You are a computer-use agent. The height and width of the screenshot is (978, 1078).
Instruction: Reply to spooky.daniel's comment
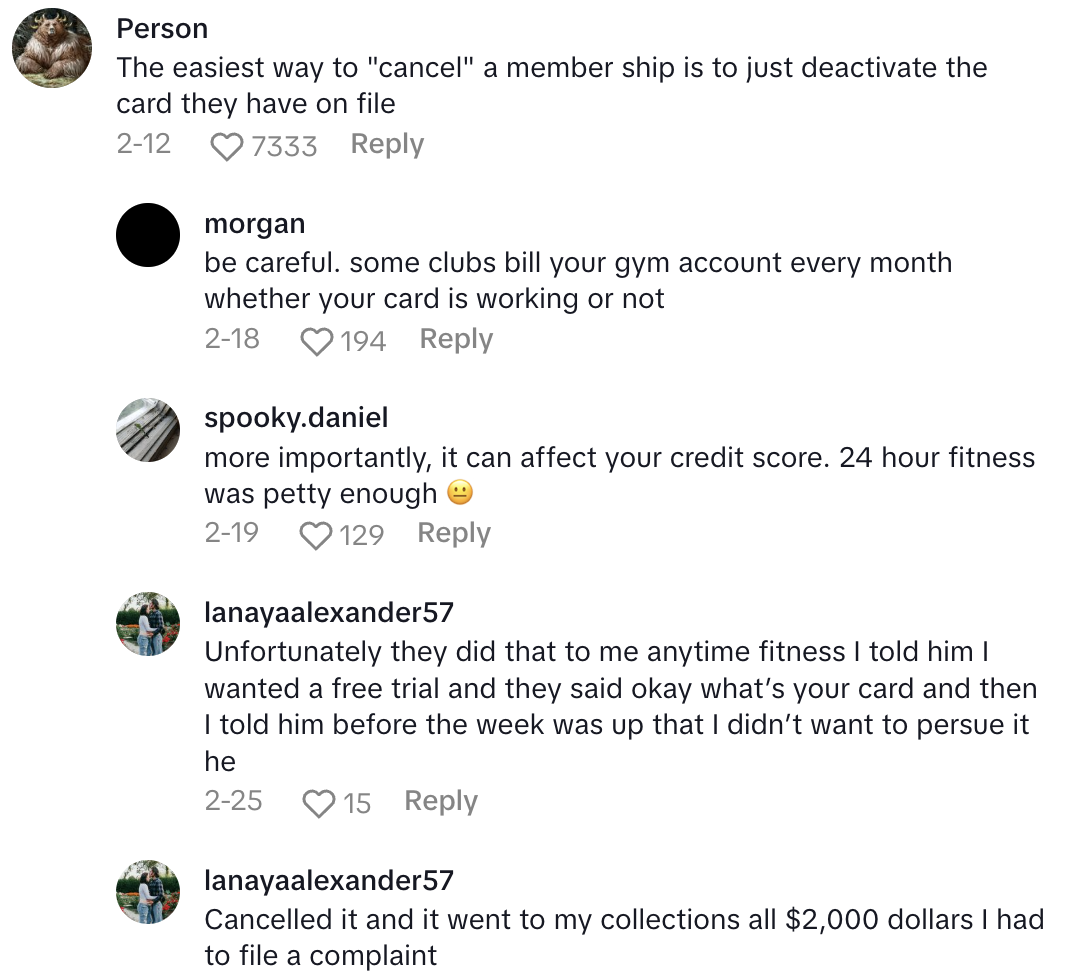click(x=454, y=533)
